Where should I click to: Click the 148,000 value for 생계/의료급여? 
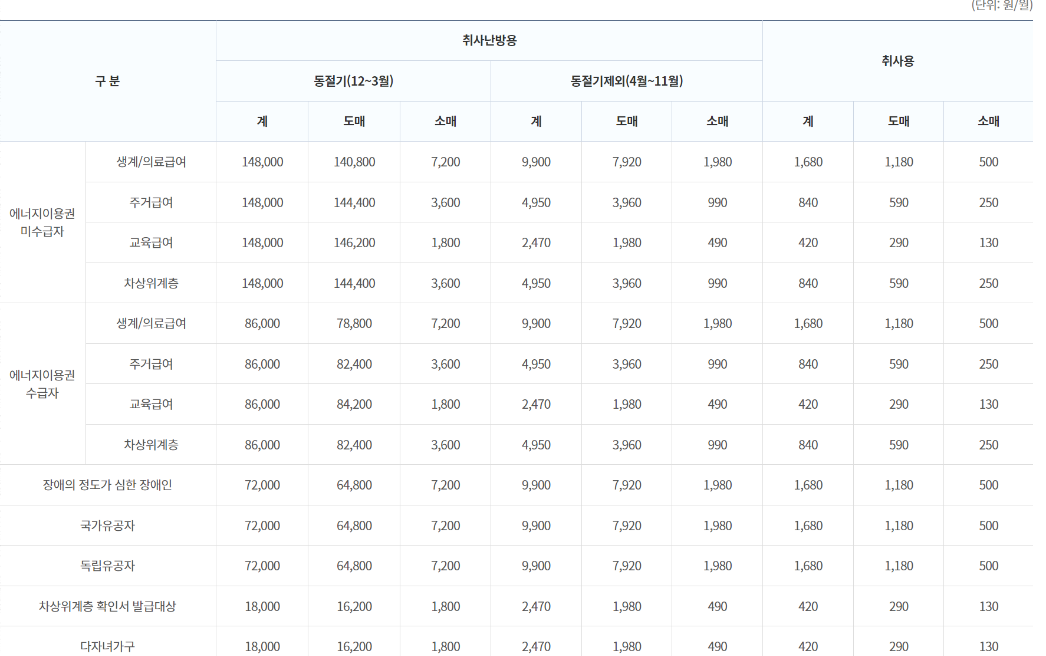point(262,161)
